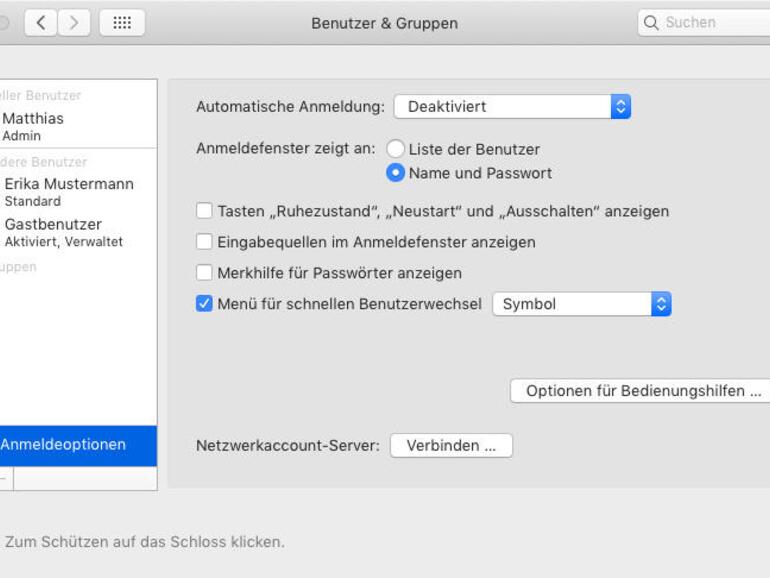Show all preferences grid button

click(x=122, y=22)
